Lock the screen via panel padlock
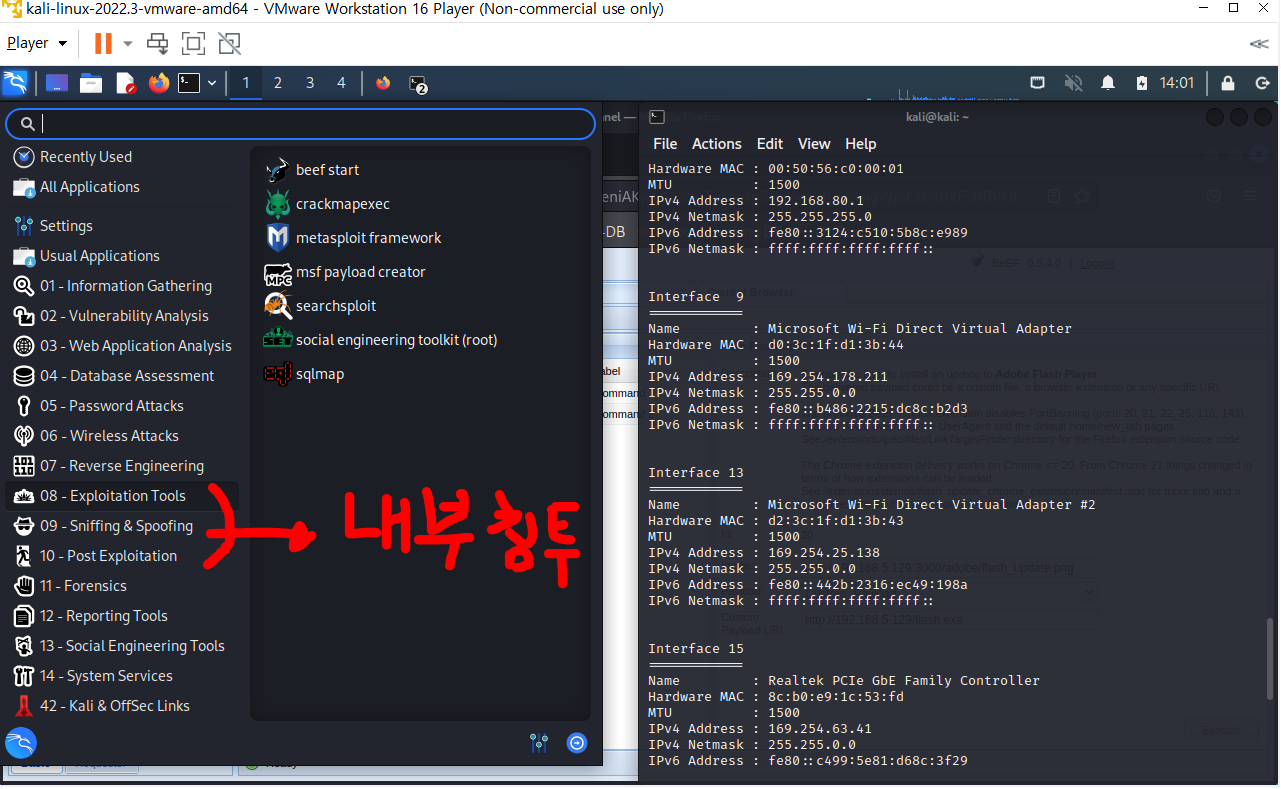1281x789 pixels. 1228,83
